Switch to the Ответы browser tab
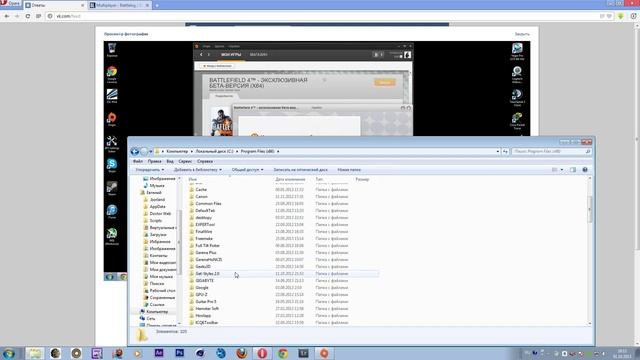640x360 pixels. point(54,5)
